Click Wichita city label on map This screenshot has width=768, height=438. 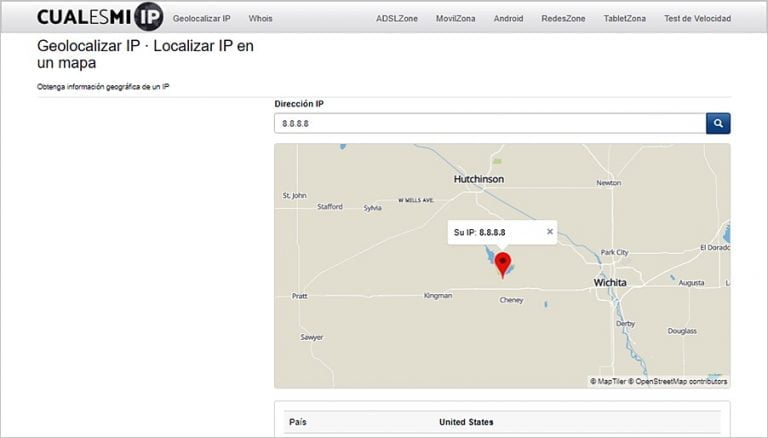tap(610, 283)
